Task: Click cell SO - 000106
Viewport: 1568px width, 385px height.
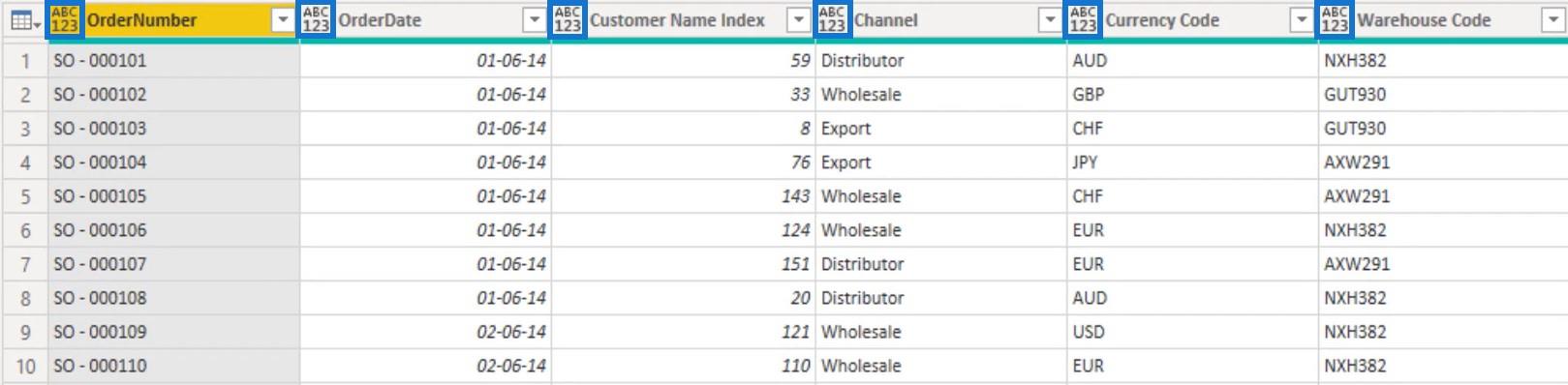Action: (x=174, y=229)
